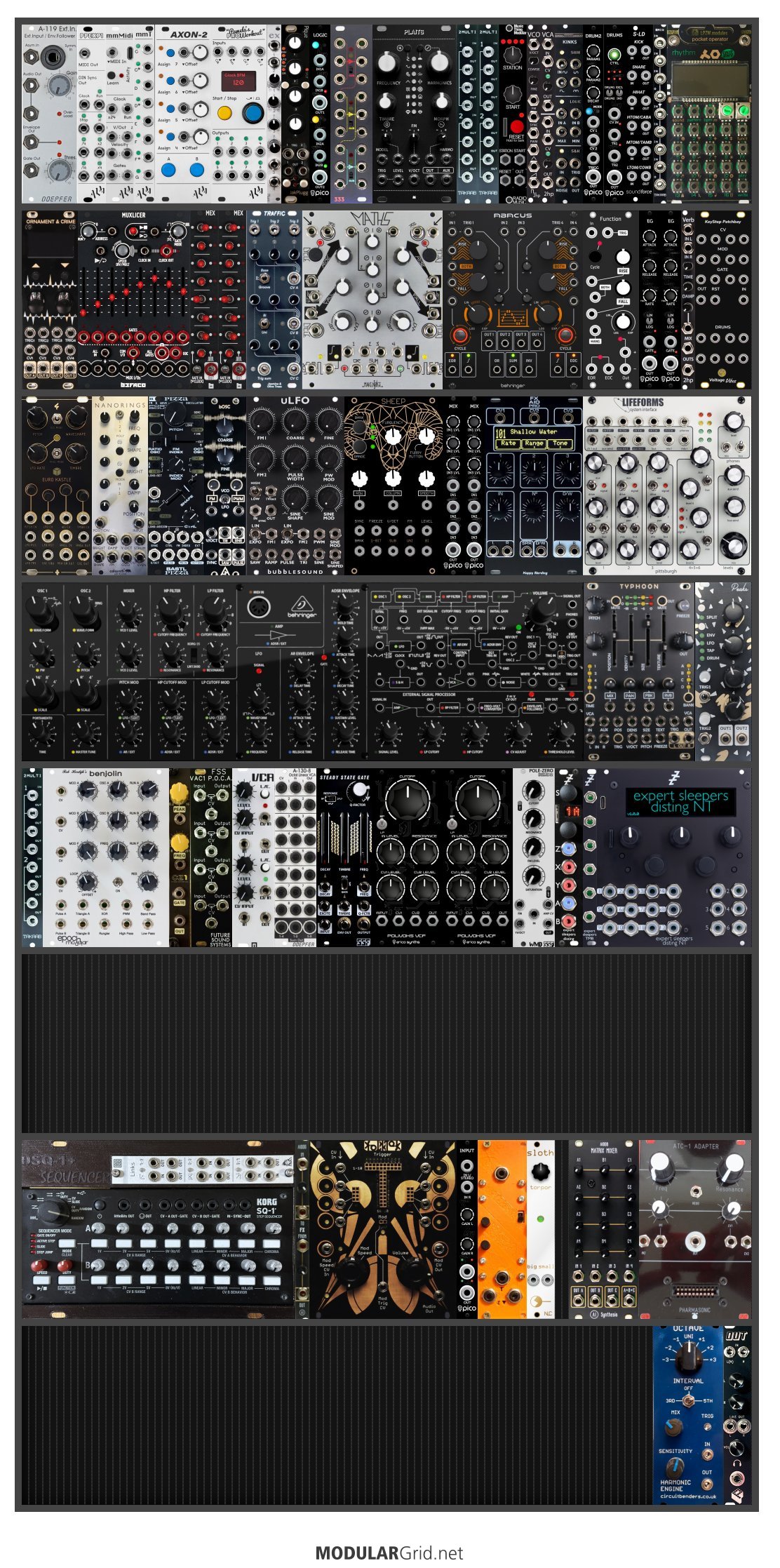Select the 2hp Verb module
Image resolution: width=780 pixels, height=1568 pixels.
pyautogui.click(x=687, y=300)
